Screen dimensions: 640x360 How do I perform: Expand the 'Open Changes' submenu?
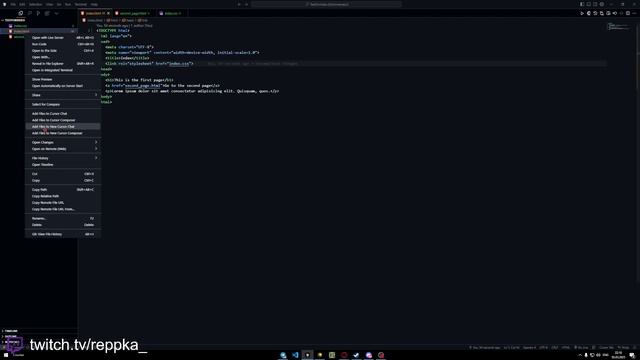[x=63, y=142]
